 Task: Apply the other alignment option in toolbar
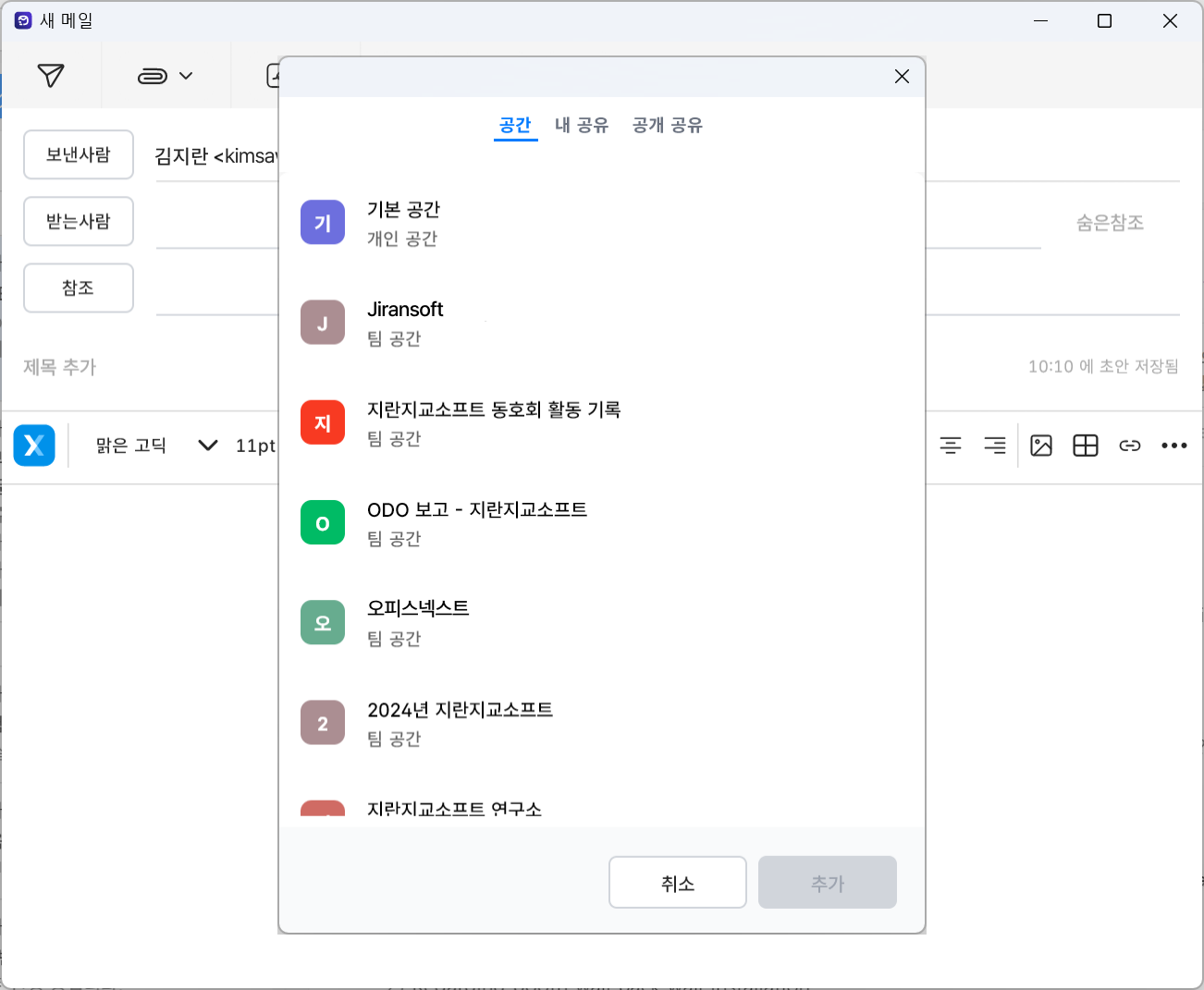(x=950, y=446)
